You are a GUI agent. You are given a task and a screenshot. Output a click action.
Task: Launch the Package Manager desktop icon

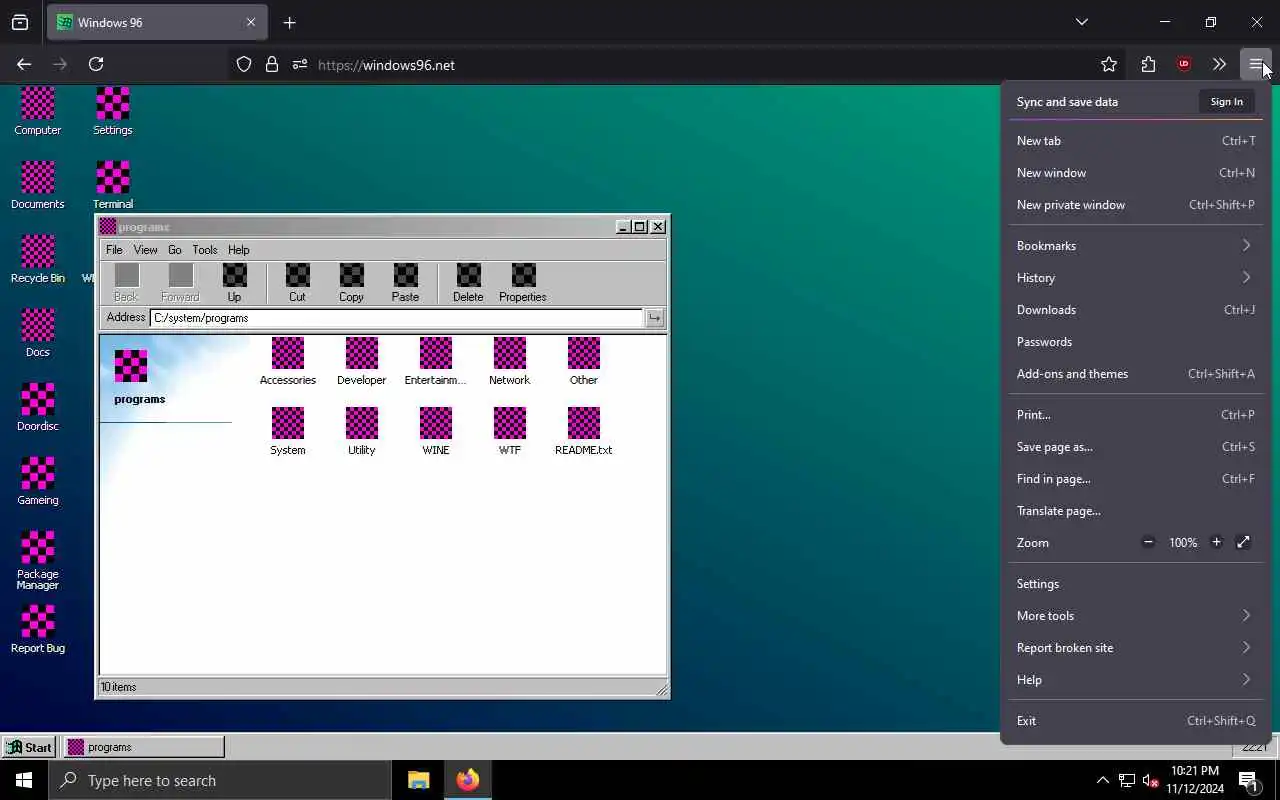pos(38,560)
